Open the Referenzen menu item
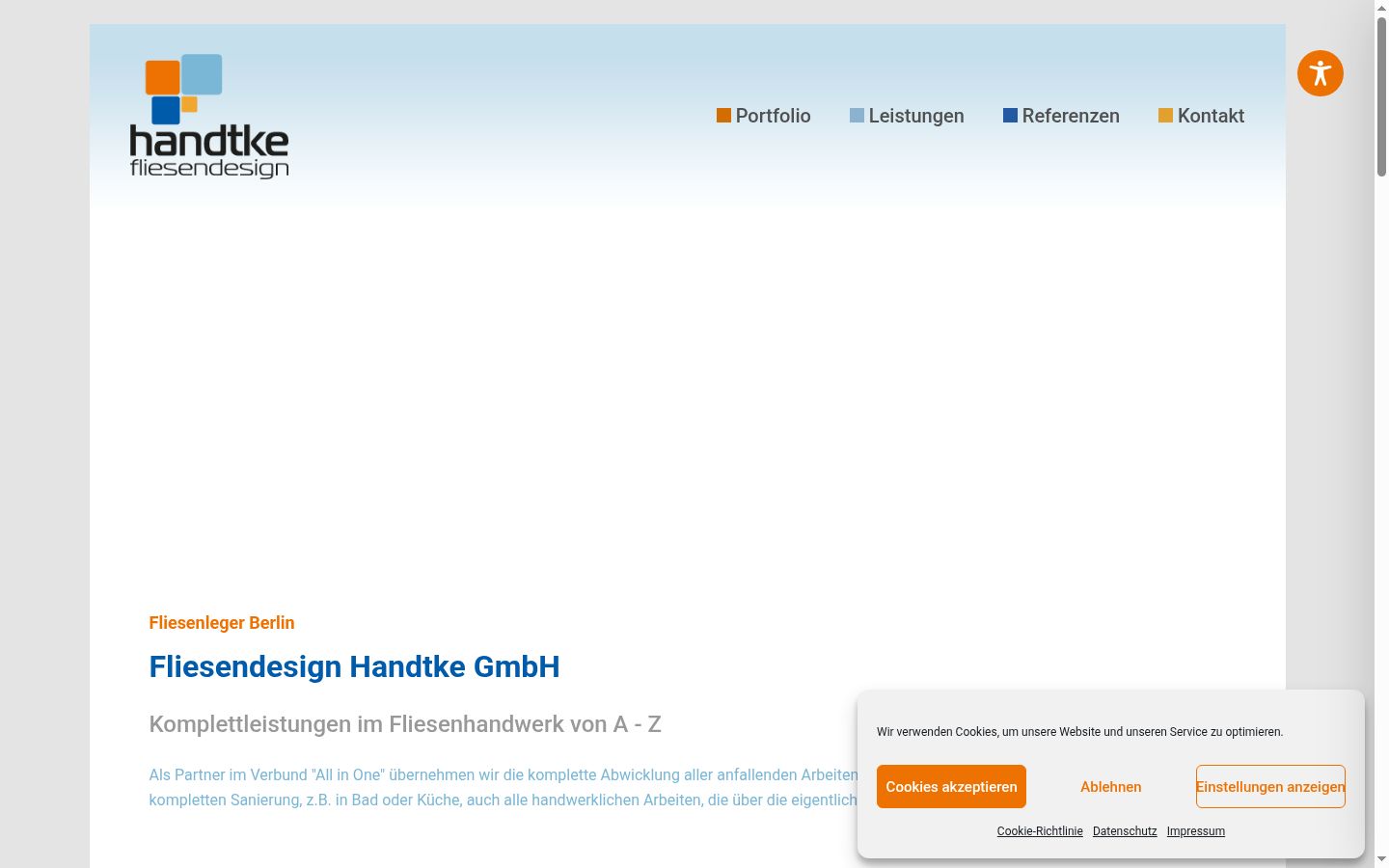This screenshot has height=868, width=1389. click(1061, 116)
